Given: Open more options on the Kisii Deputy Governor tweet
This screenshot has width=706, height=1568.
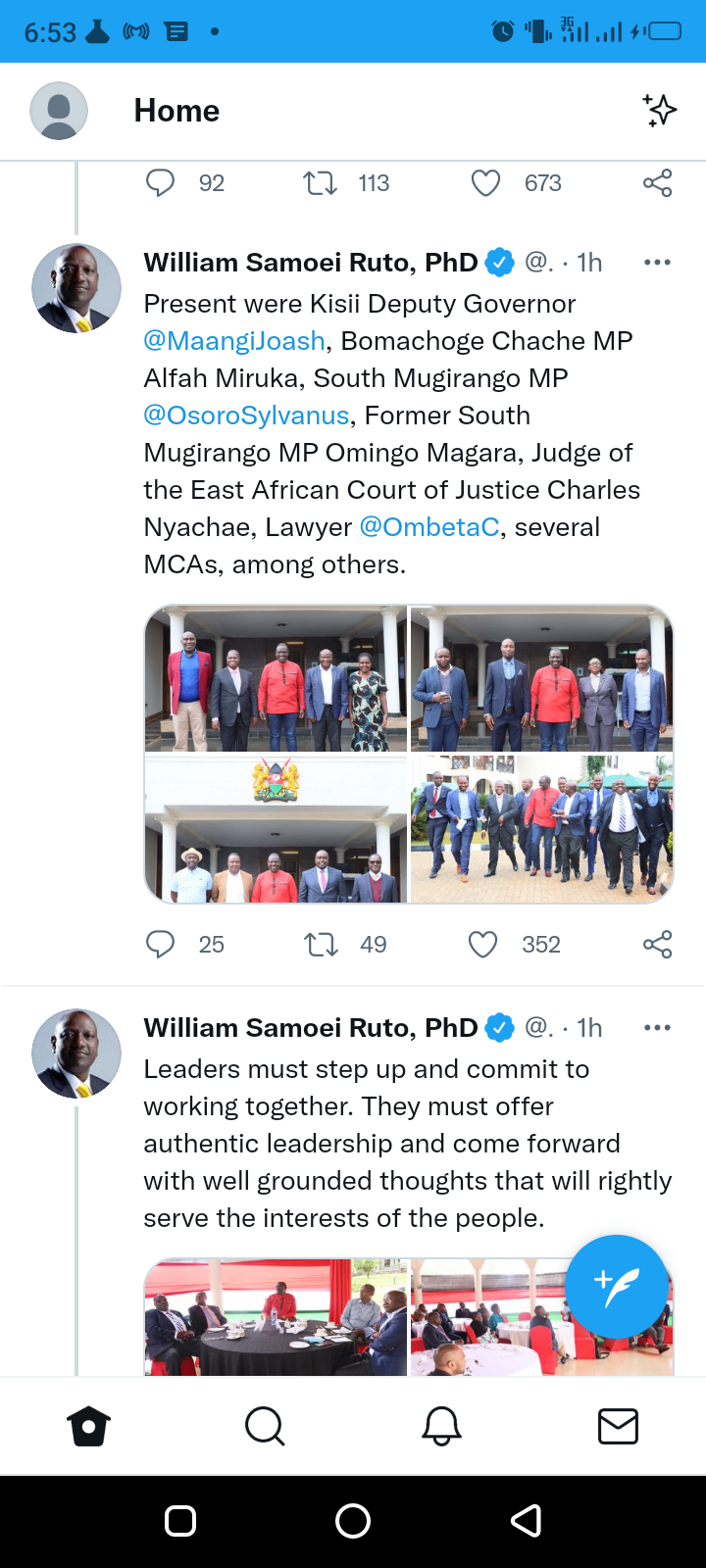Looking at the screenshot, I should (x=657, y=263).
